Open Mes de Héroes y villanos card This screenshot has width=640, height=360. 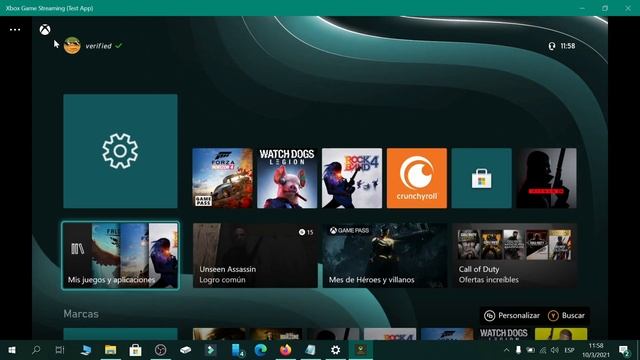(x=385, y=256)
